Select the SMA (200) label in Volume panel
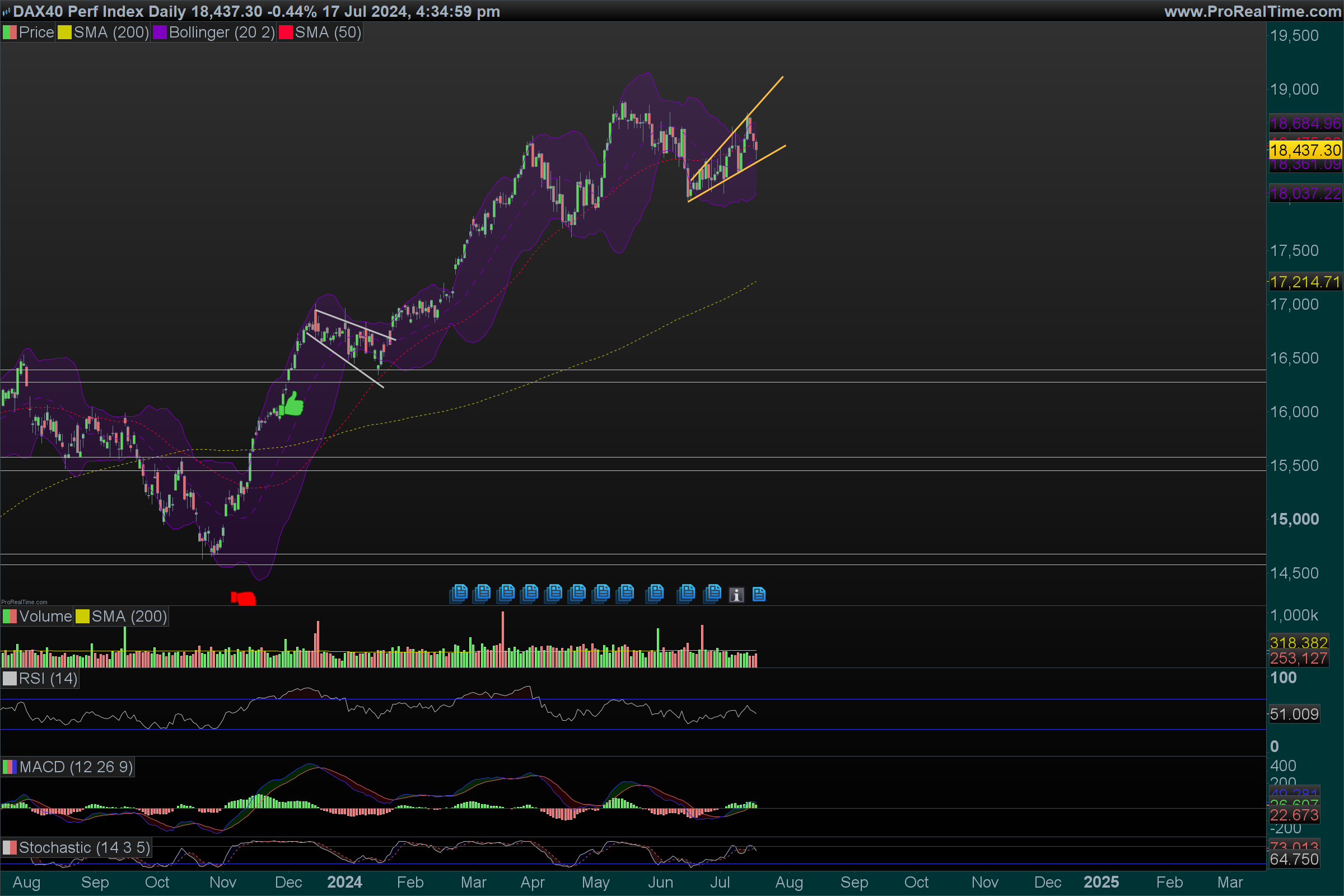 (129, 617)
